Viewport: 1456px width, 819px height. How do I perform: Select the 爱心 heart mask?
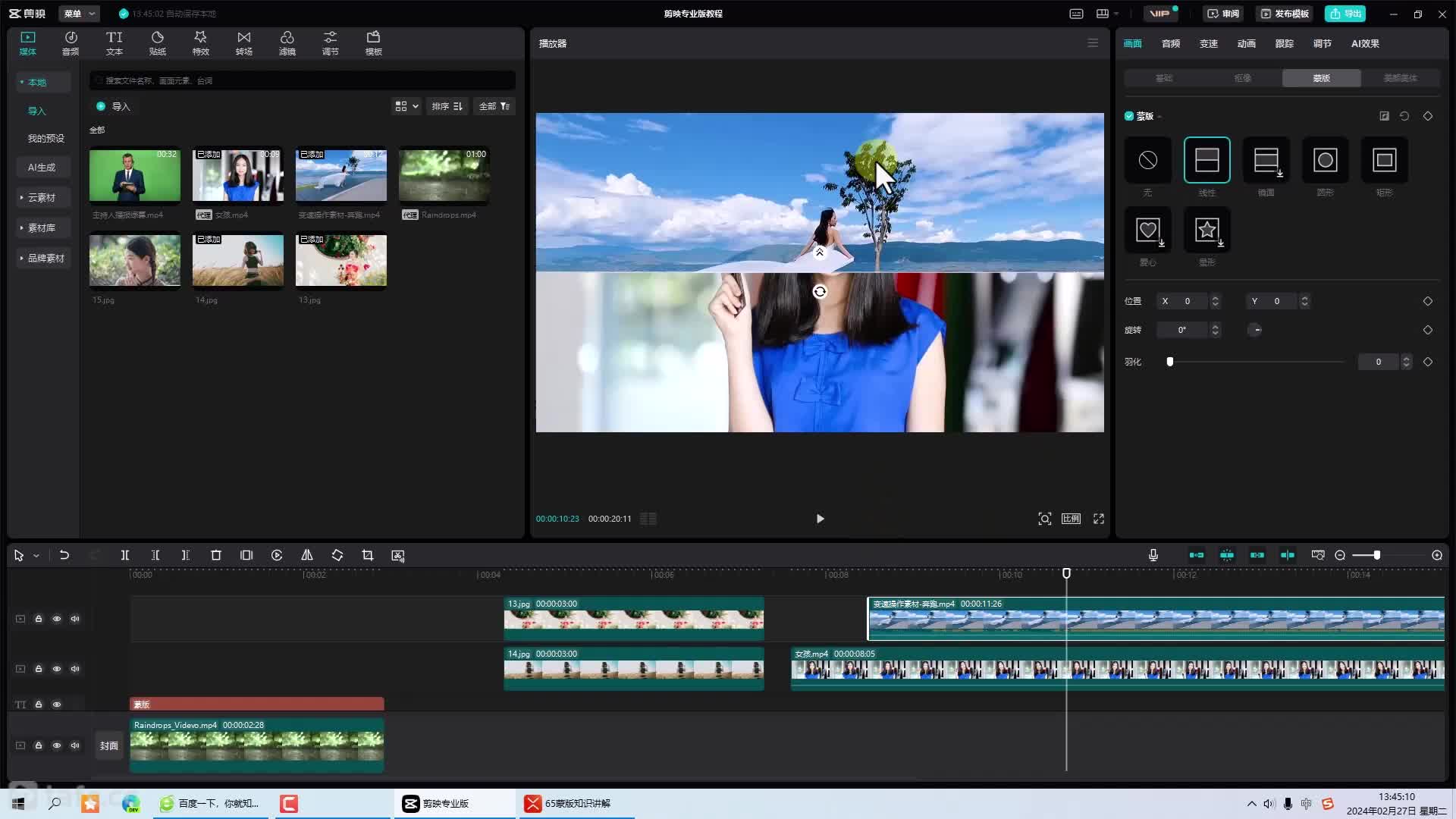click(1147, 230)
